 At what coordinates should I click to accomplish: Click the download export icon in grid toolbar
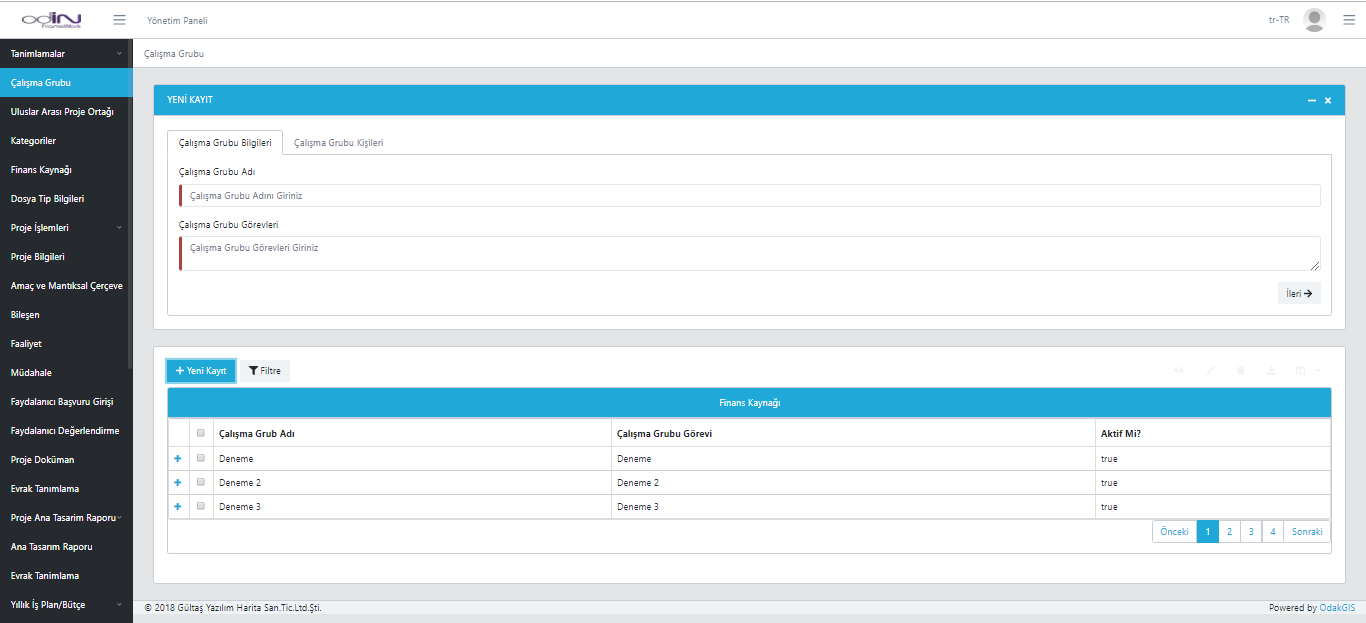coord(1271,371)
